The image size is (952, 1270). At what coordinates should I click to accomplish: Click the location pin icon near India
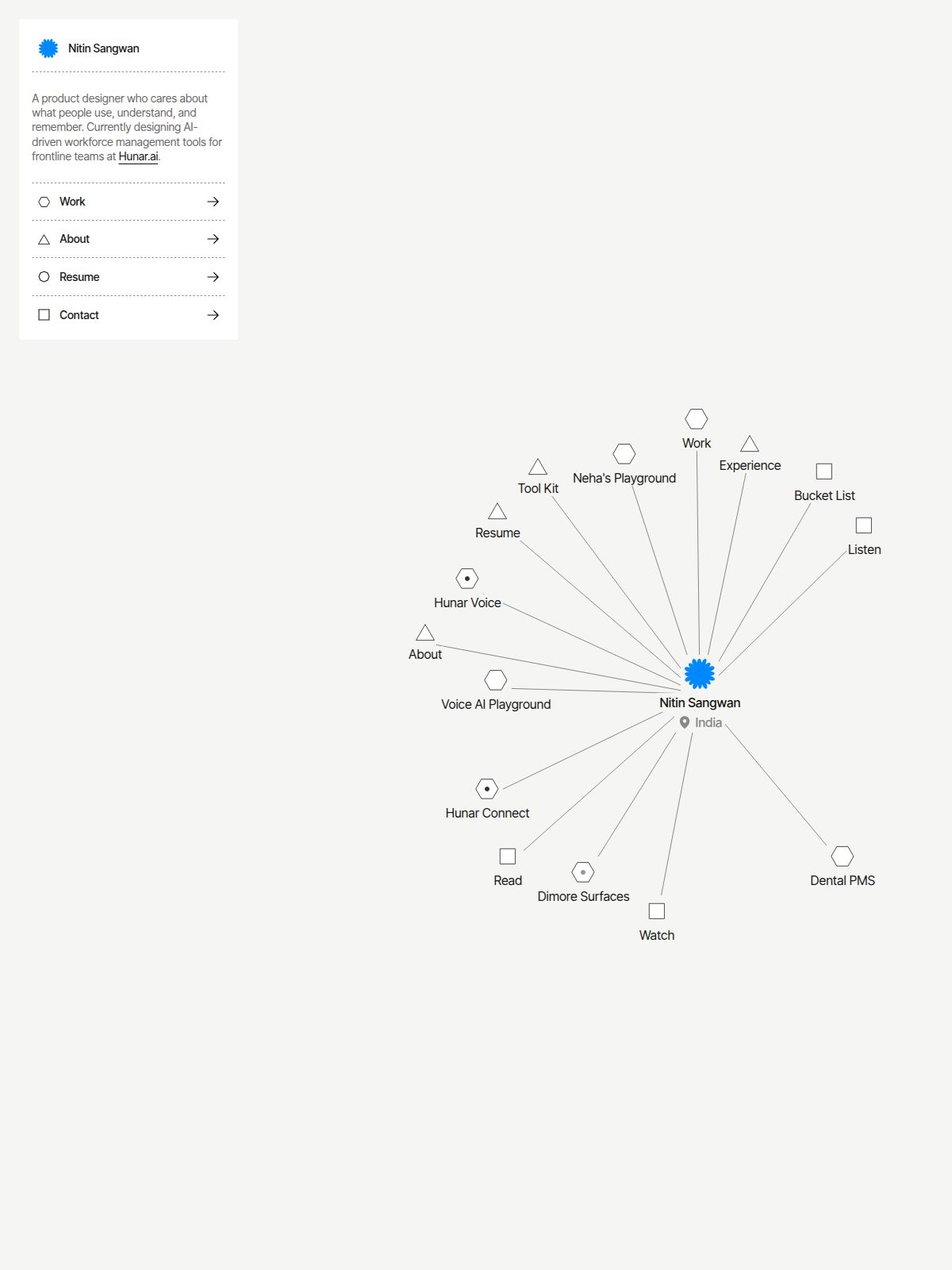[x=685, y=722]
